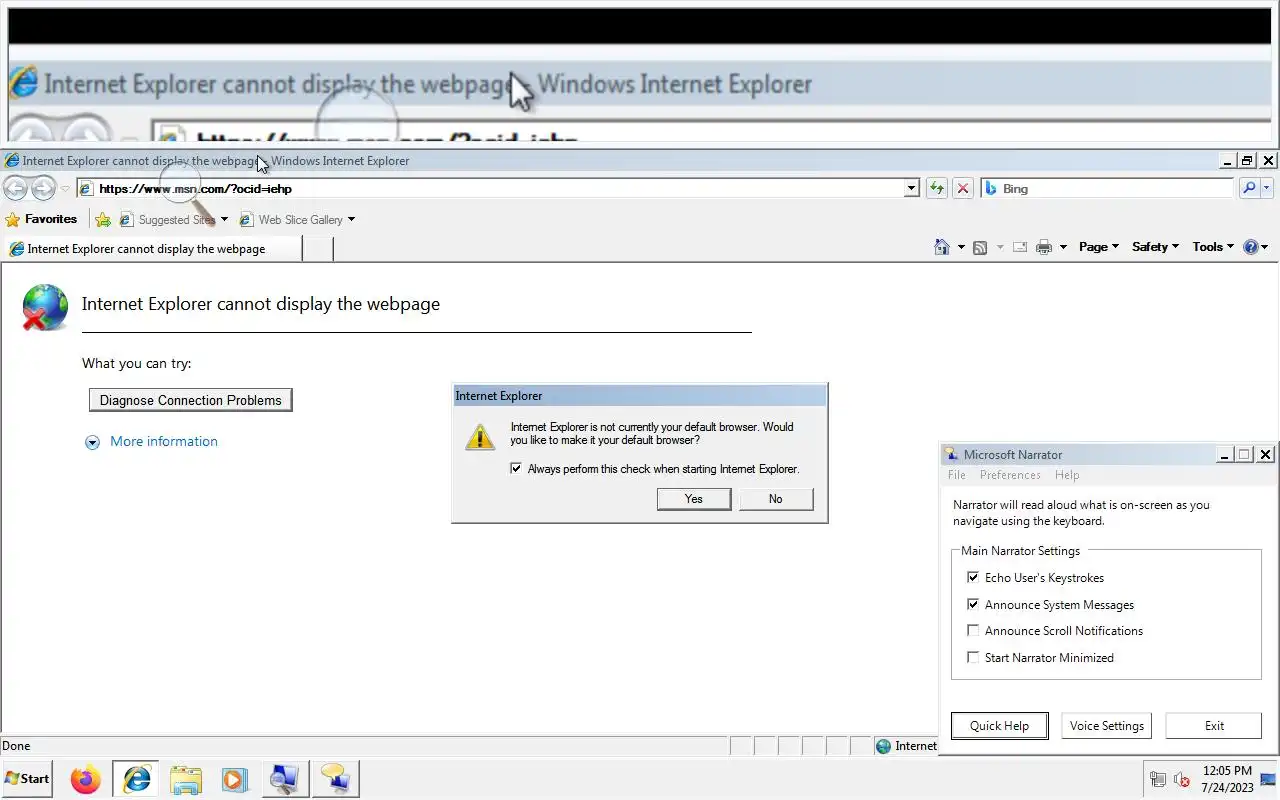Open Windows Explorer folder from taskbar
The image size is (1280, 800).
point(185,778)
